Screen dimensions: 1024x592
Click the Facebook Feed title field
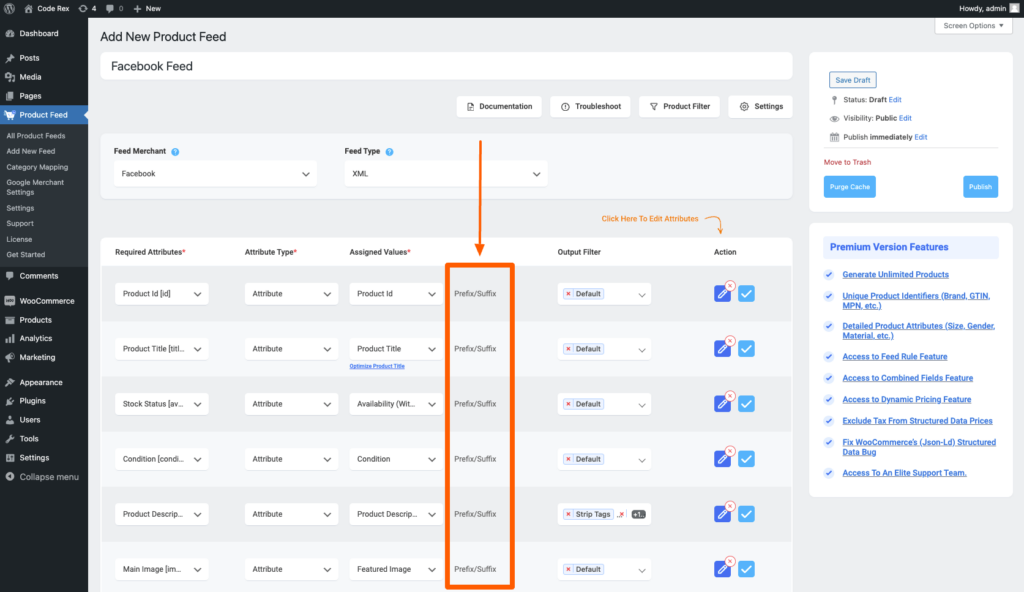click(446, 66)
